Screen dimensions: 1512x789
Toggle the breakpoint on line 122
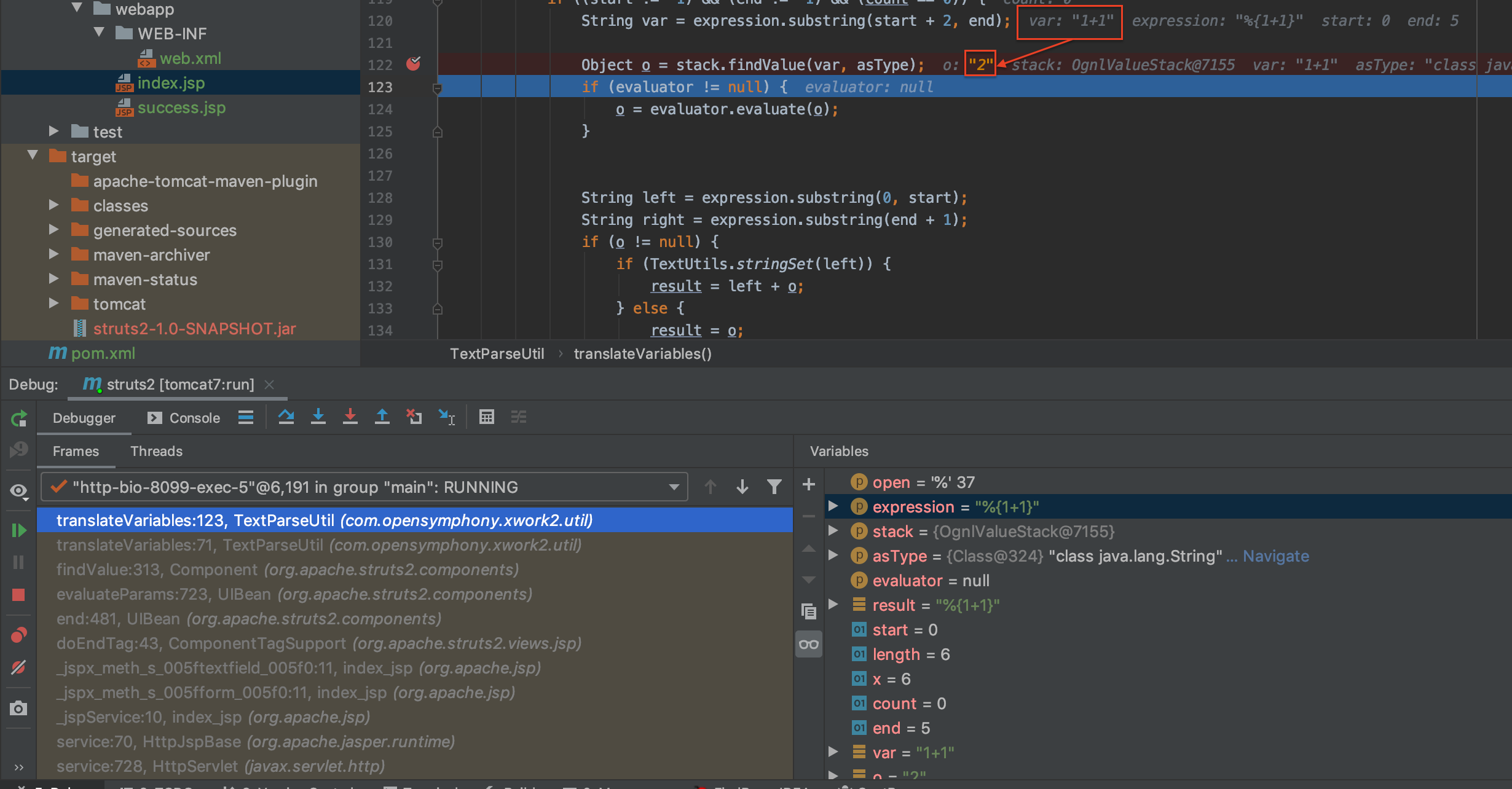(x=414, y=64)
